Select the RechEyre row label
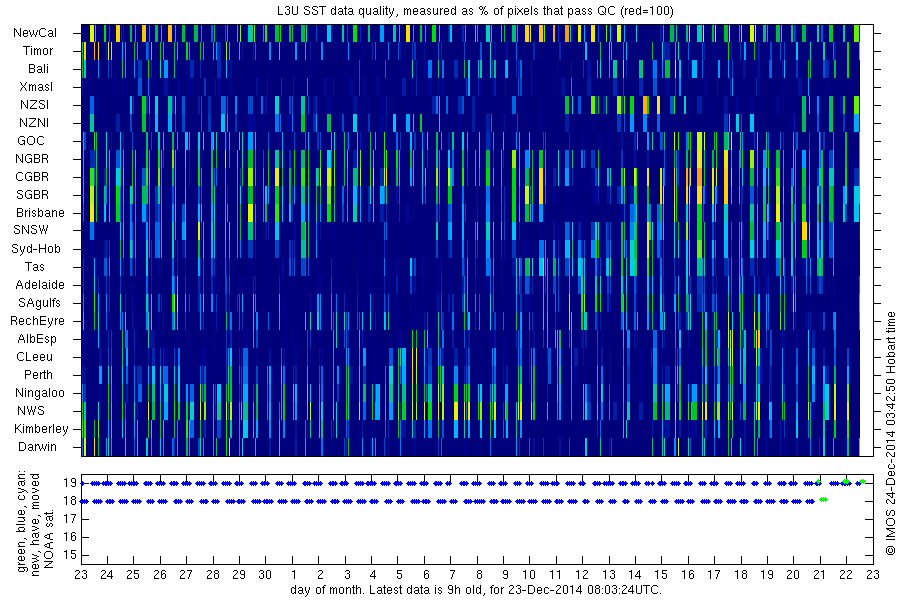The width and height of the screenshot is (900, 600). [x=37, y=321]
